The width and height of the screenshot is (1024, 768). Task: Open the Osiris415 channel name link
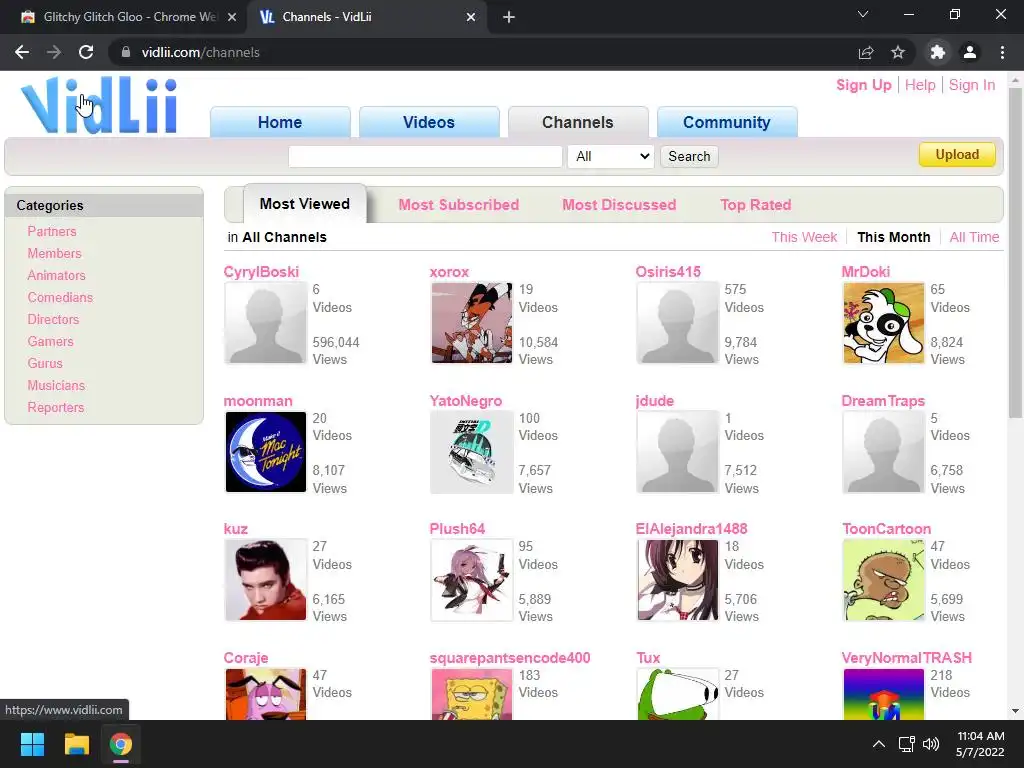click(x=668, y=272)
